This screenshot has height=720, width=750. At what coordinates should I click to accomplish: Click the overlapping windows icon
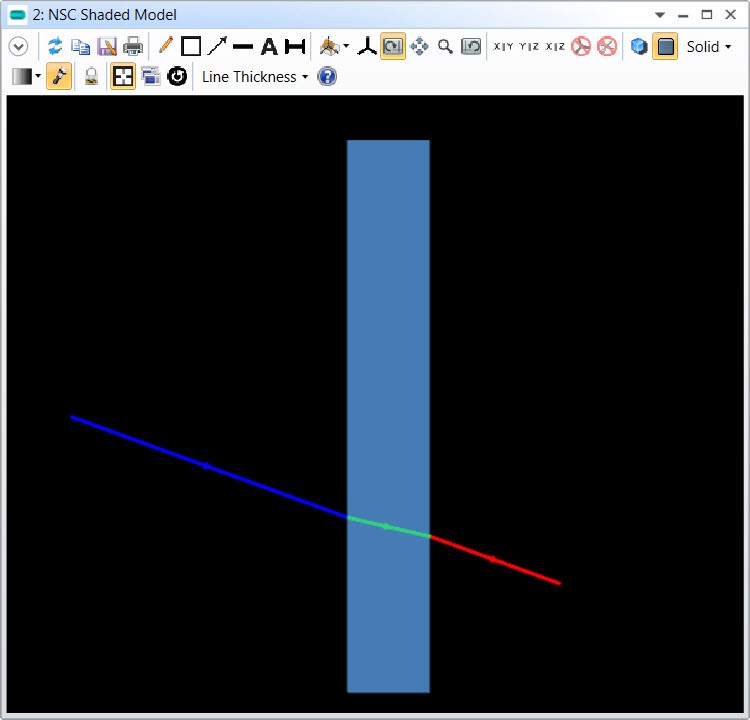(x=151, y=76)
